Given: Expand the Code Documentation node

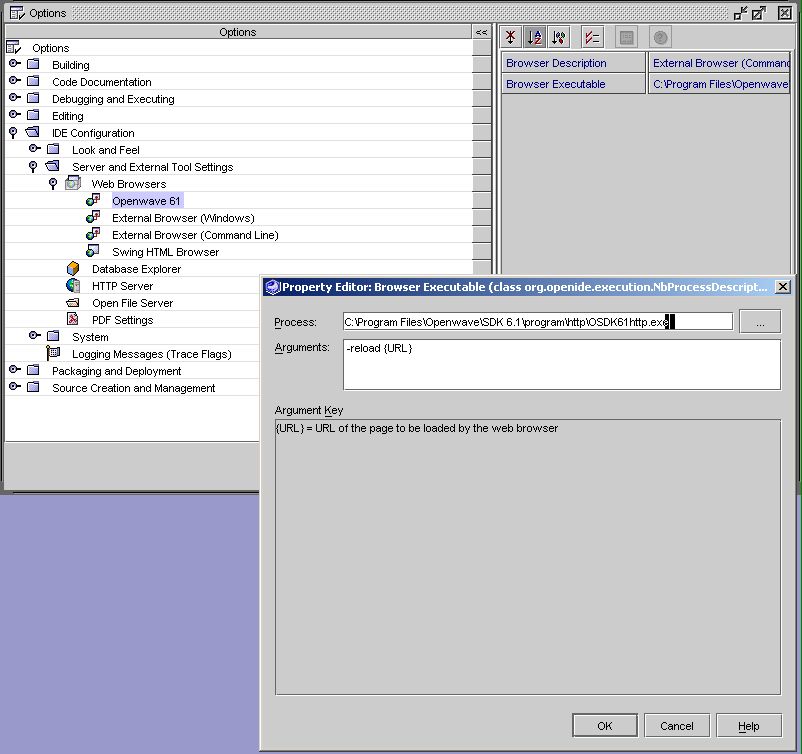Looking at the screenshot, I should [x=14, y=80].
